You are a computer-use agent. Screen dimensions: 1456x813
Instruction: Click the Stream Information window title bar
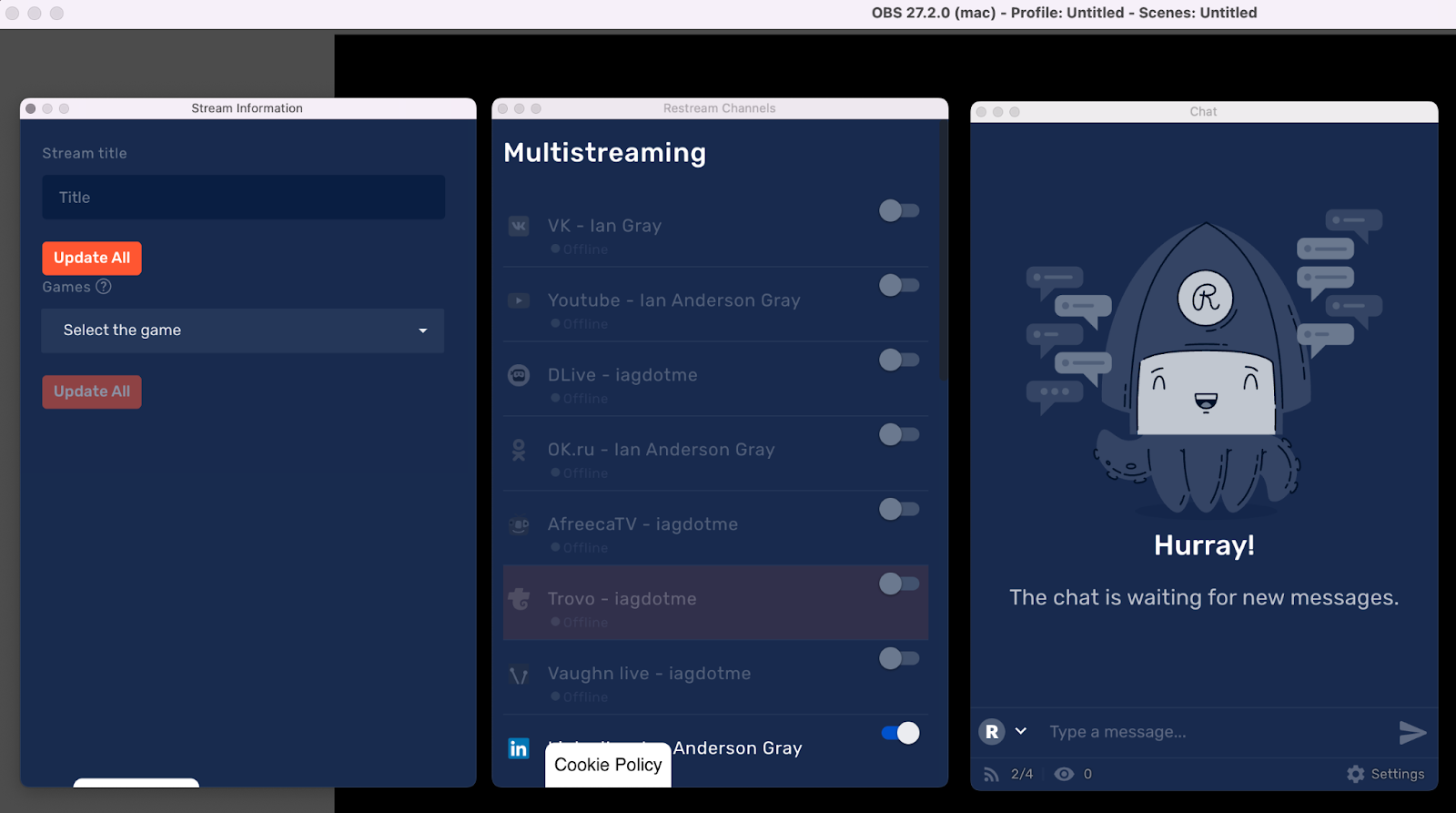(248, 108)
